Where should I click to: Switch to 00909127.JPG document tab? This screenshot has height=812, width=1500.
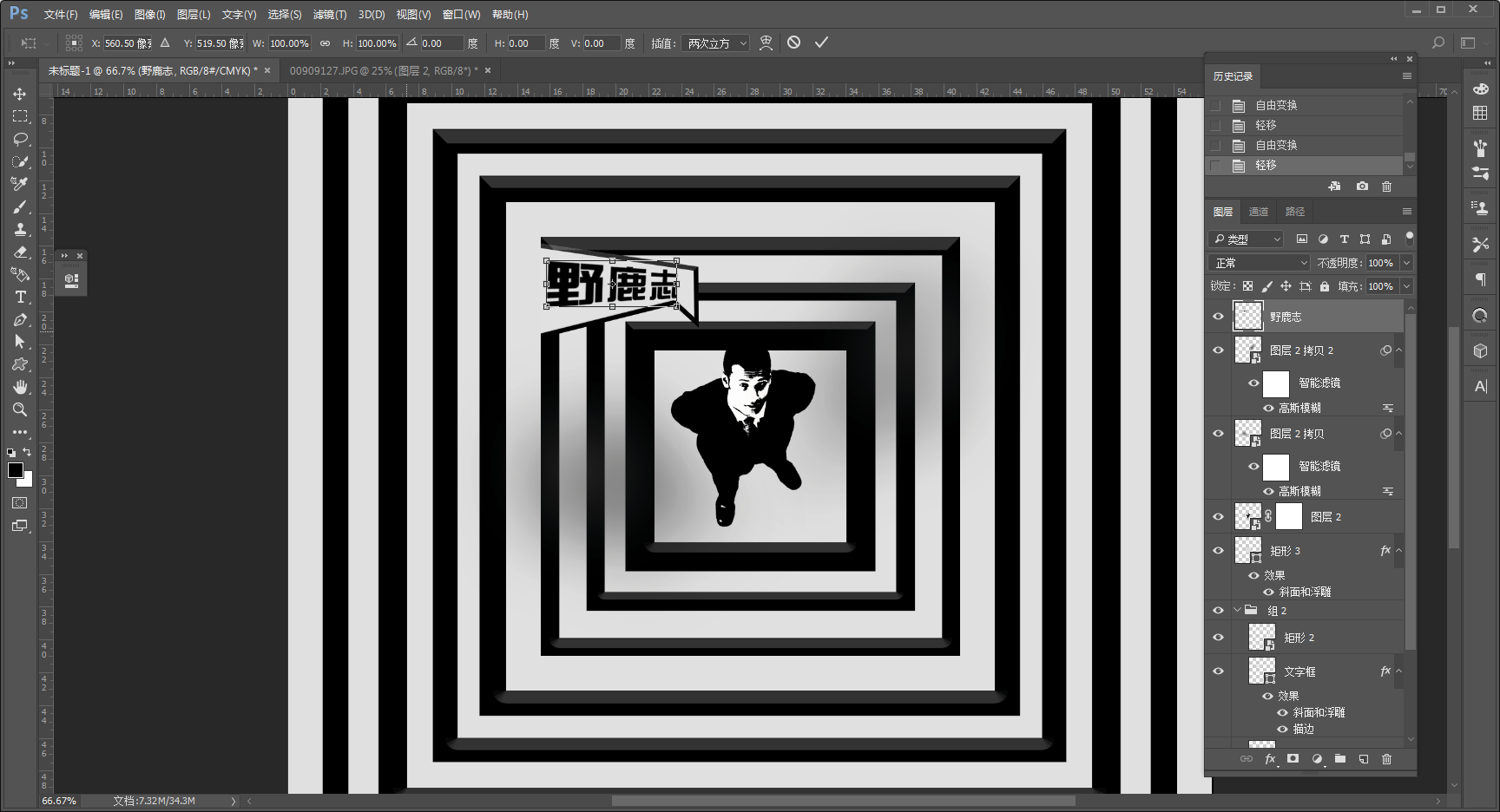coord(384,70)
